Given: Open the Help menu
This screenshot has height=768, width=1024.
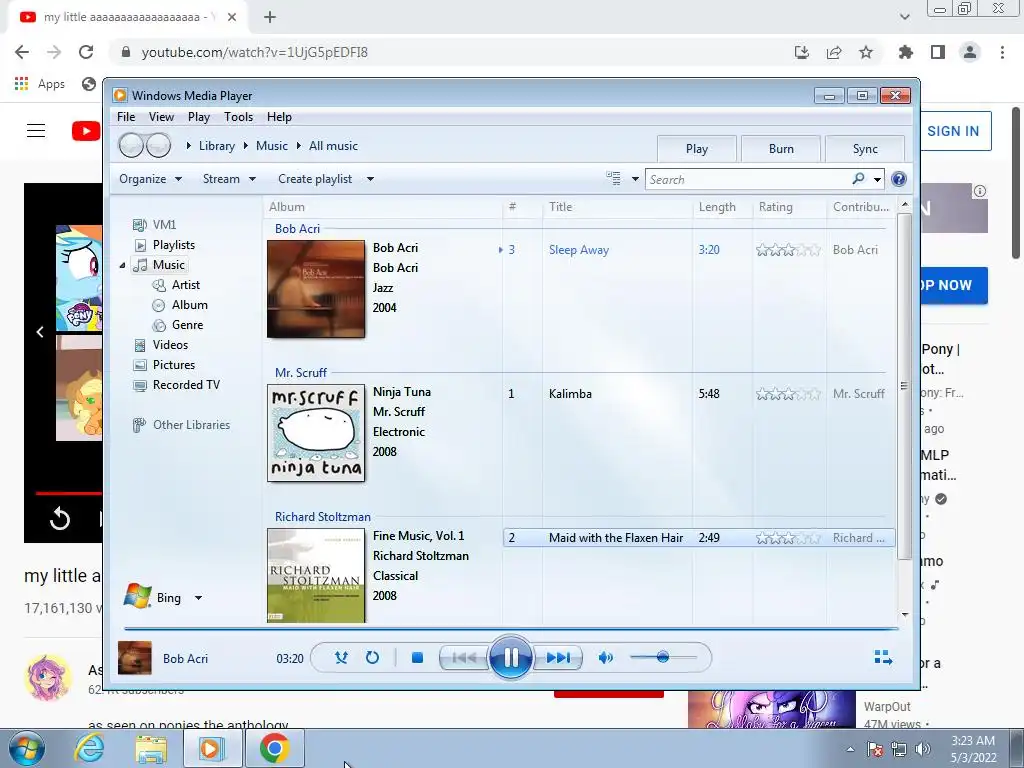Looking at the screenshot, I should [x=279, y=117].
